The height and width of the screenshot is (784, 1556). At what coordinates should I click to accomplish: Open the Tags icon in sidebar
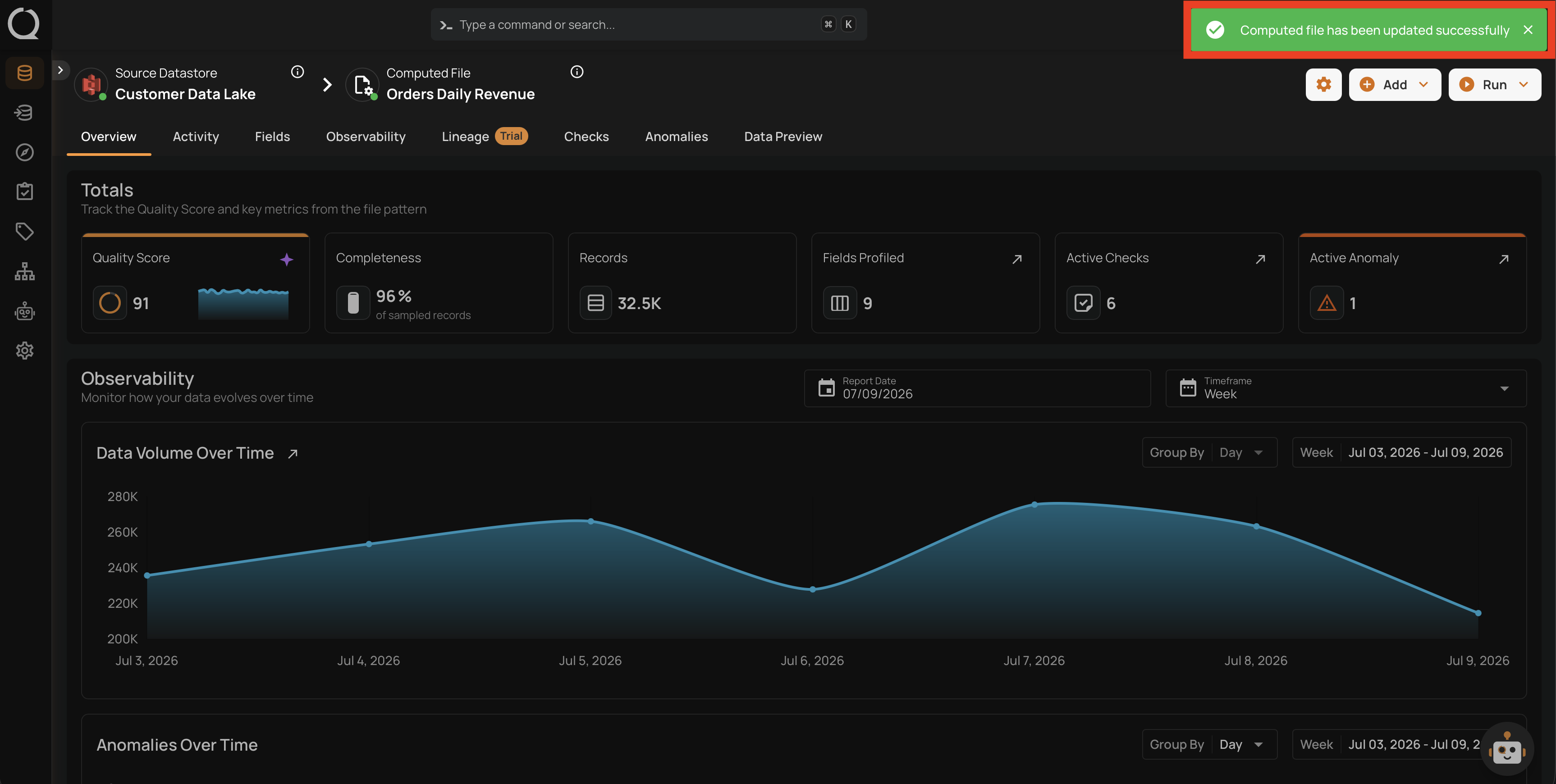25,231
